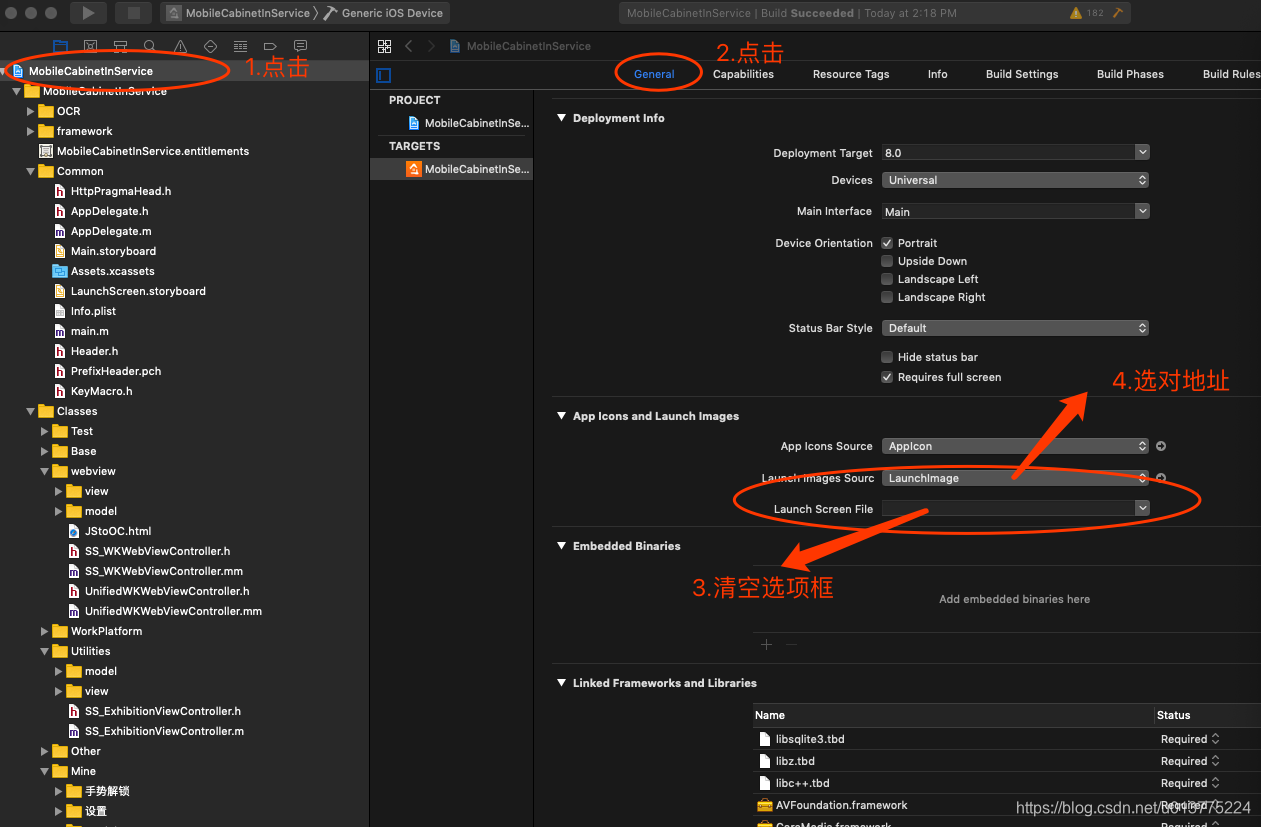1261x827 pixels.
Task: Open the Source Control navigator icon
Action: (x=90, y=46)
